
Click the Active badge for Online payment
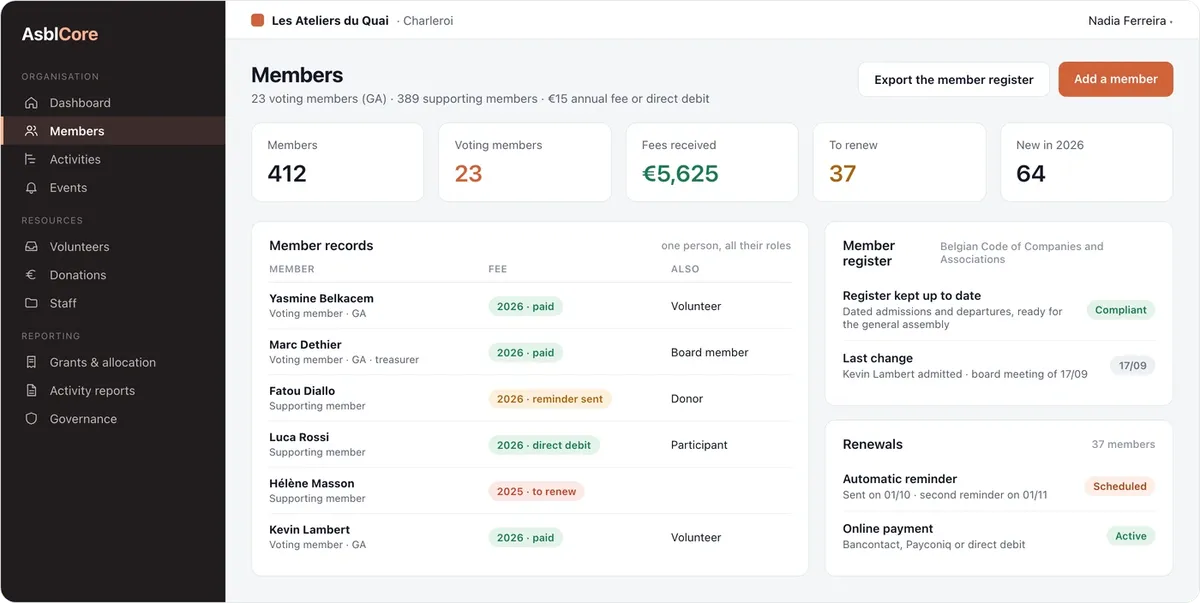[x=1131, y=537]
